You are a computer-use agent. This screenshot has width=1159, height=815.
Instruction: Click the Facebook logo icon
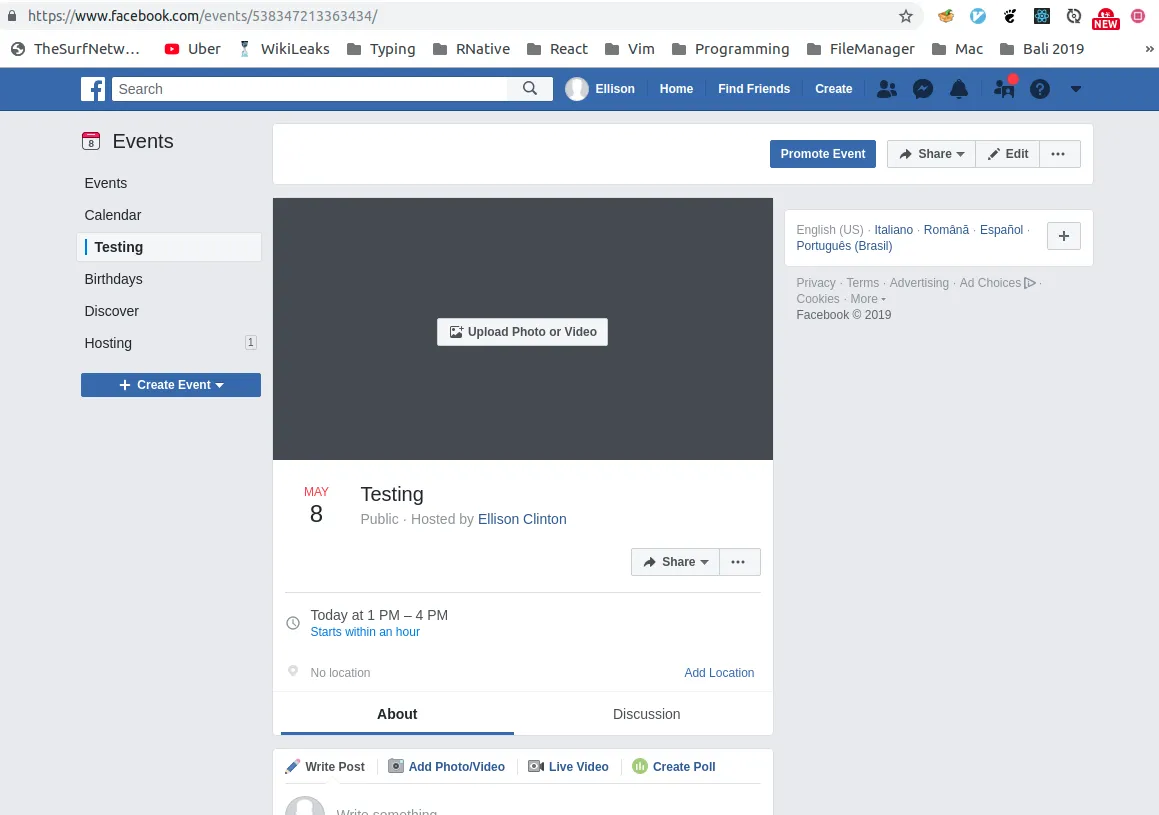[x=93, y=89]
